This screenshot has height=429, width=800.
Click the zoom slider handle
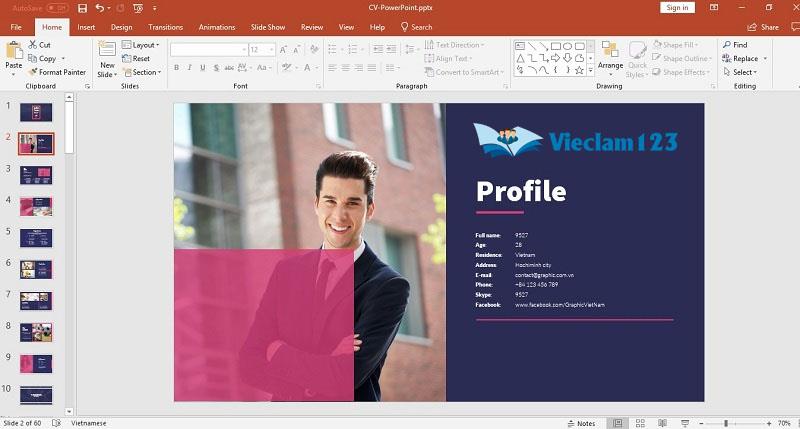726,423
